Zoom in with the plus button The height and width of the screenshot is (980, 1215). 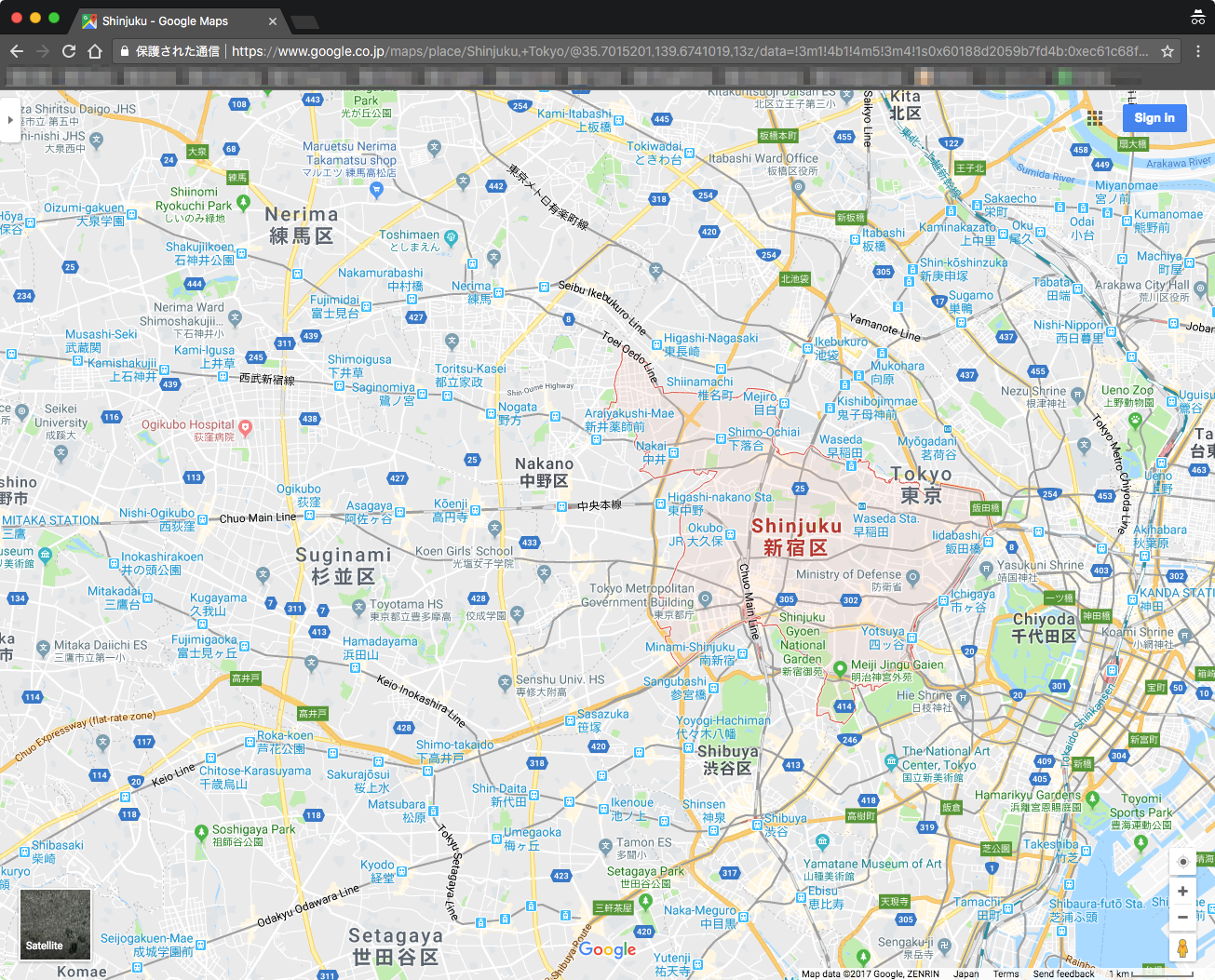pos(1182,891)
